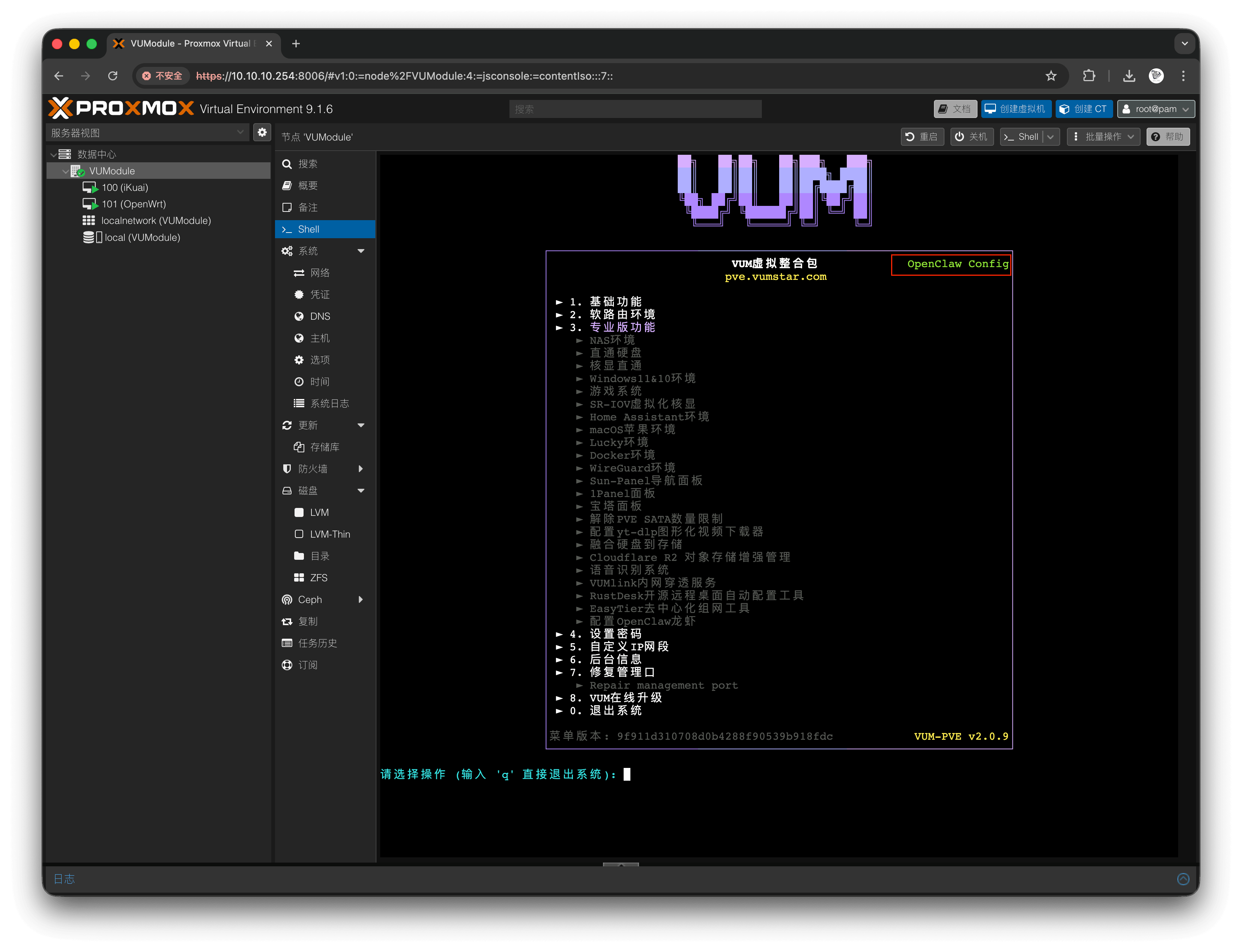This screenshot has width=1242, height=952.
Task: Open the browser extensions puzzle icon
Action: pyautogui.click(x=1088, y=76)
